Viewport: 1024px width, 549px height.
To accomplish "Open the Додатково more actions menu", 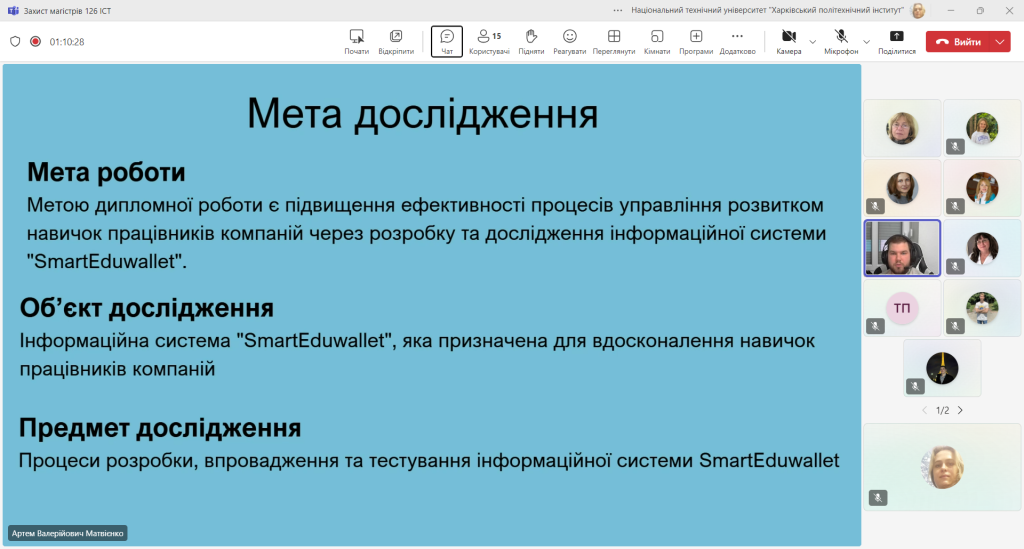I will [737, 42].
